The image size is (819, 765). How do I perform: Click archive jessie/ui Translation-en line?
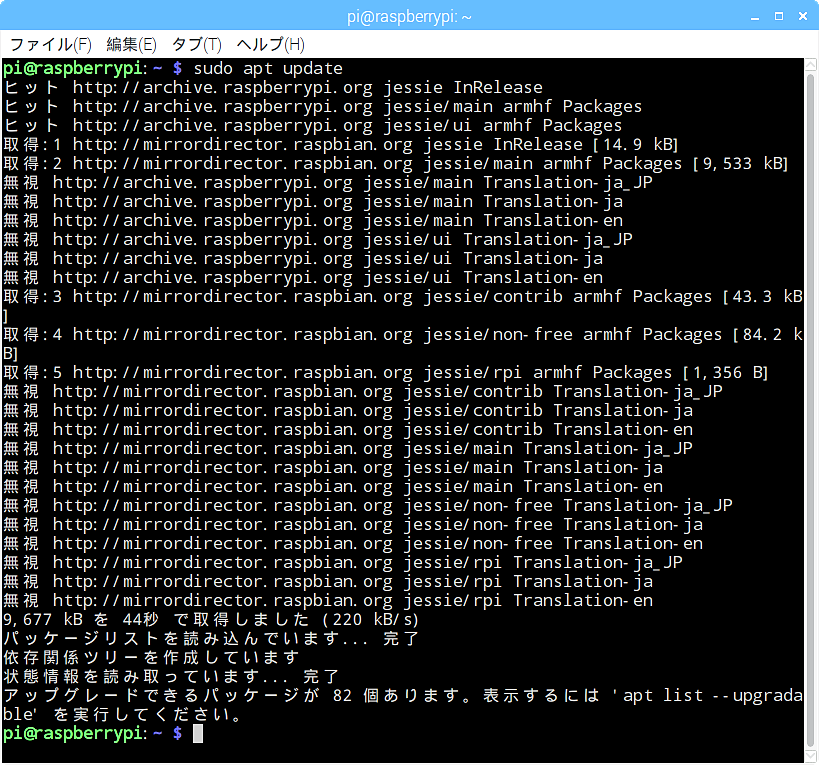303,277
